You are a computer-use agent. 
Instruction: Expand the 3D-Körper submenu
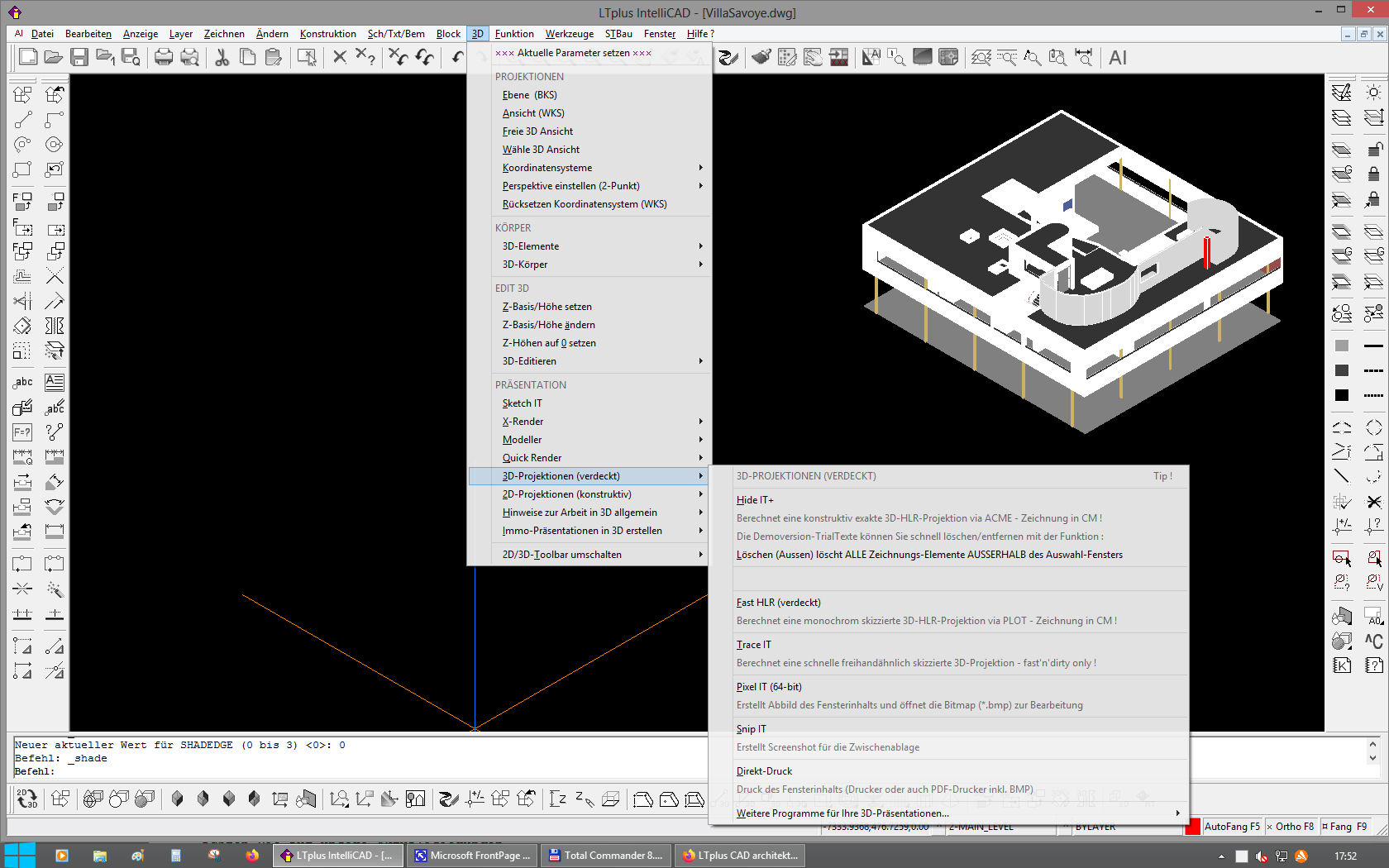(x=590, y=265)
